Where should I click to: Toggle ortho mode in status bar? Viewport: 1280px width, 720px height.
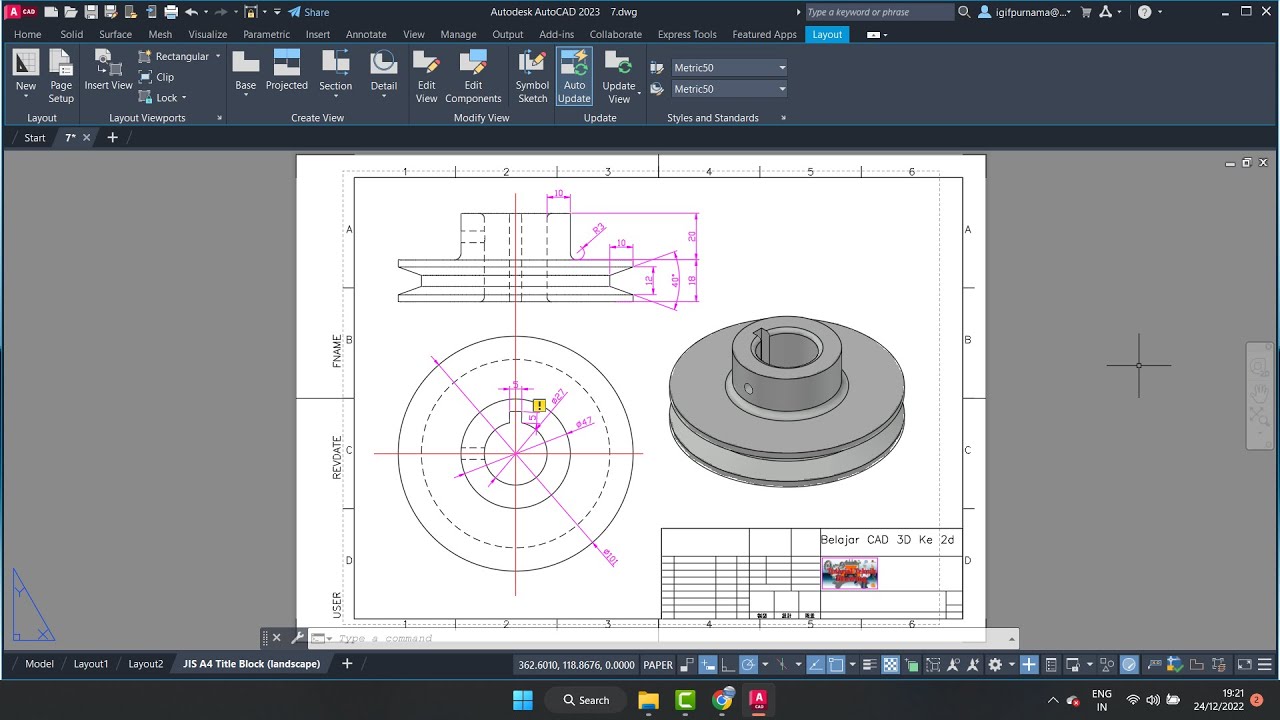(x=728, y=665)
